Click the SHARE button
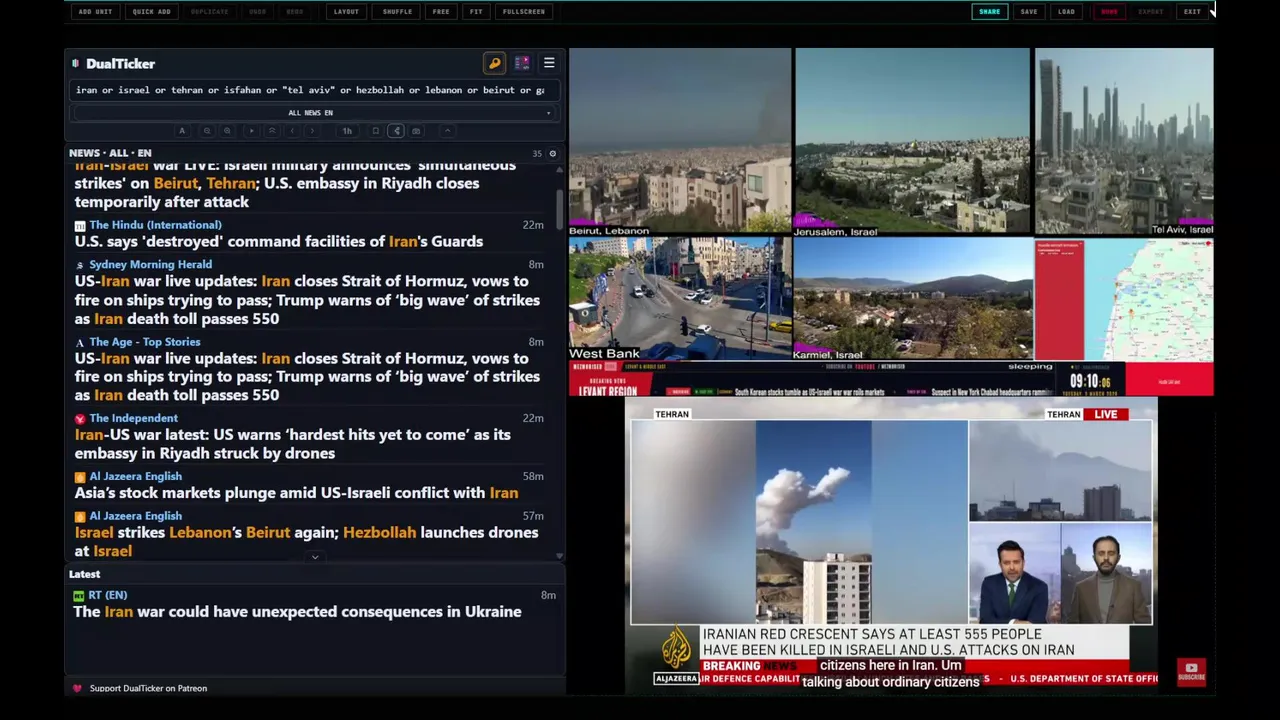The height and width of the screenshot is (720, 1280). tap(989, 12)
